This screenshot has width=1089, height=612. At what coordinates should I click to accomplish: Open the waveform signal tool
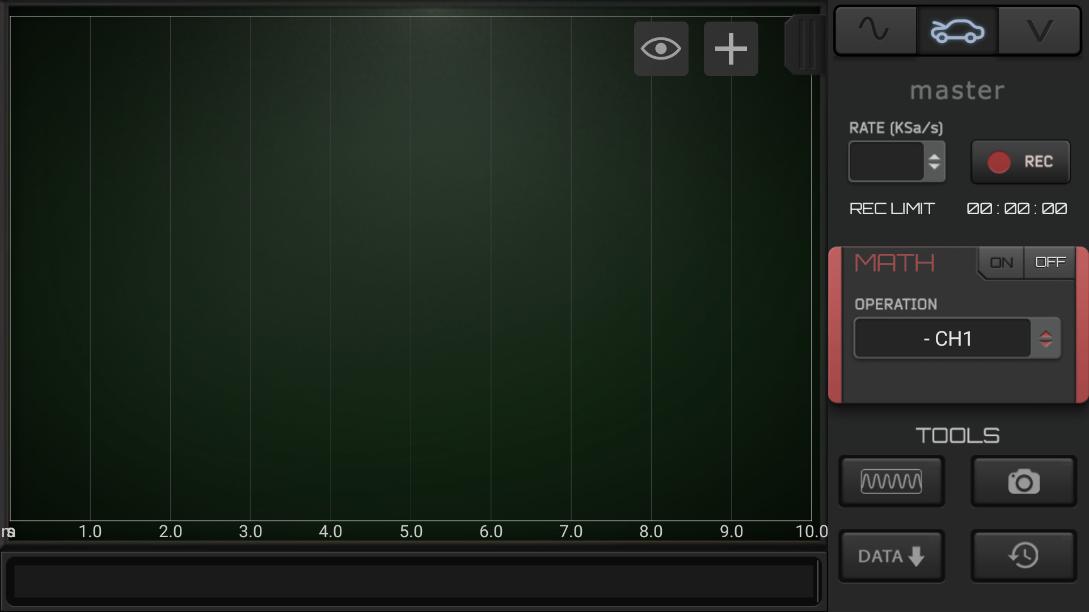[x=891, y=482]
